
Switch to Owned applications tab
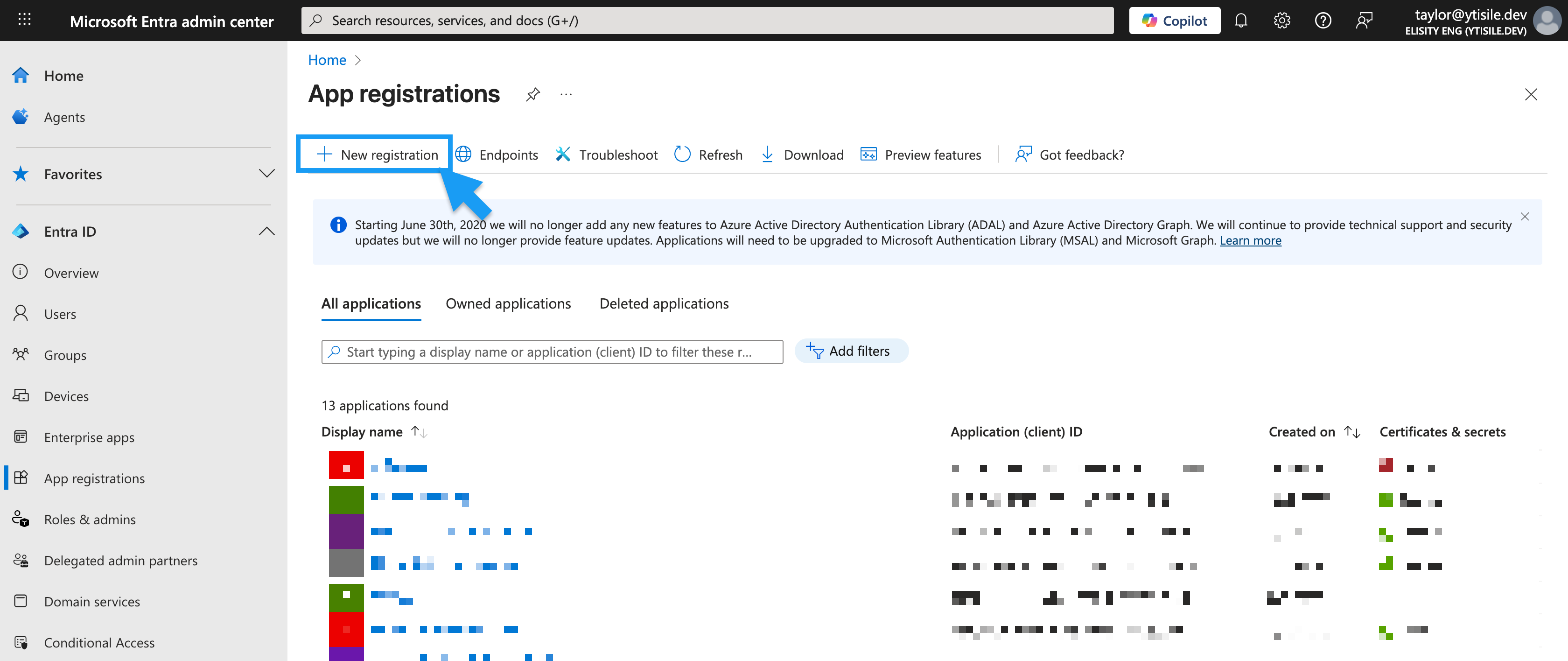click(508, 304)
